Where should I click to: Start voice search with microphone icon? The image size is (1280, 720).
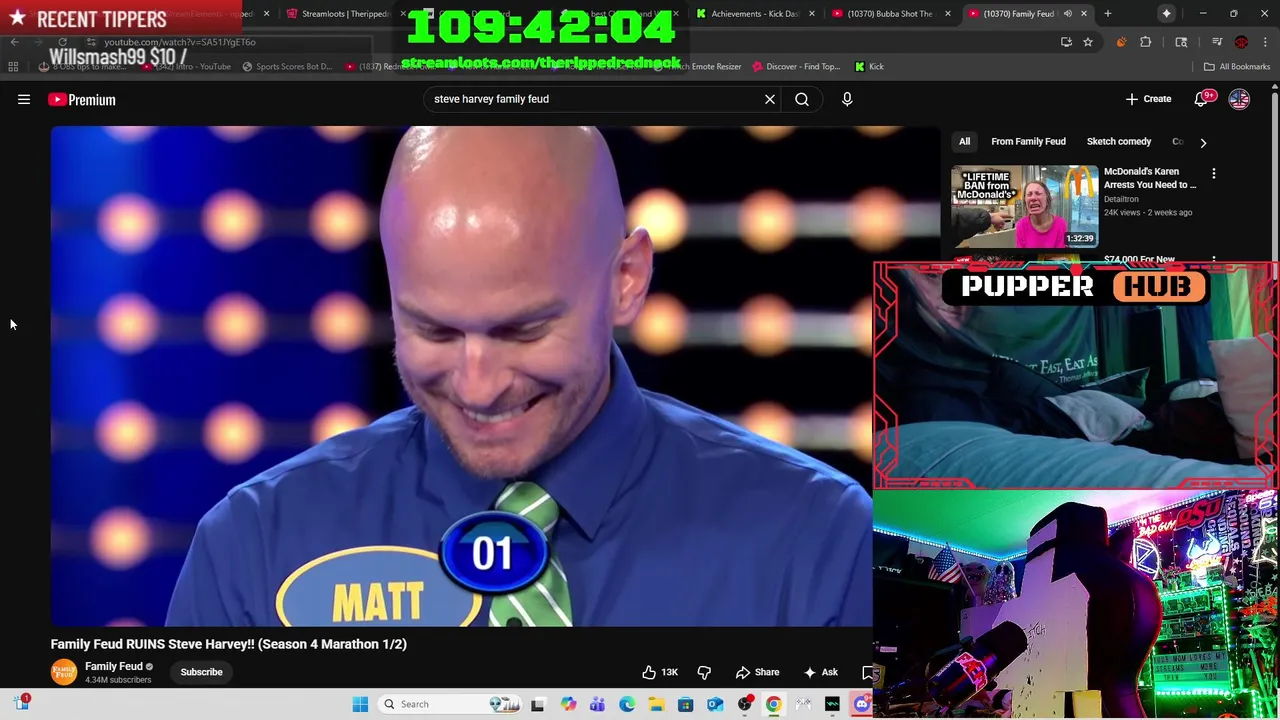click(847, 99)
